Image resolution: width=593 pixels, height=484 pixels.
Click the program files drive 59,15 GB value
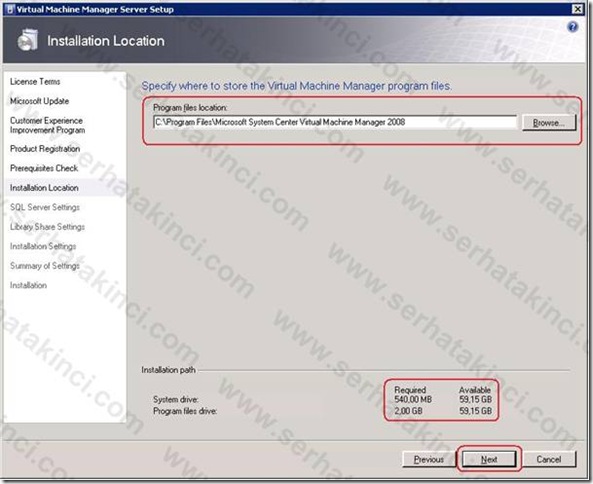[x=475, y=411]
